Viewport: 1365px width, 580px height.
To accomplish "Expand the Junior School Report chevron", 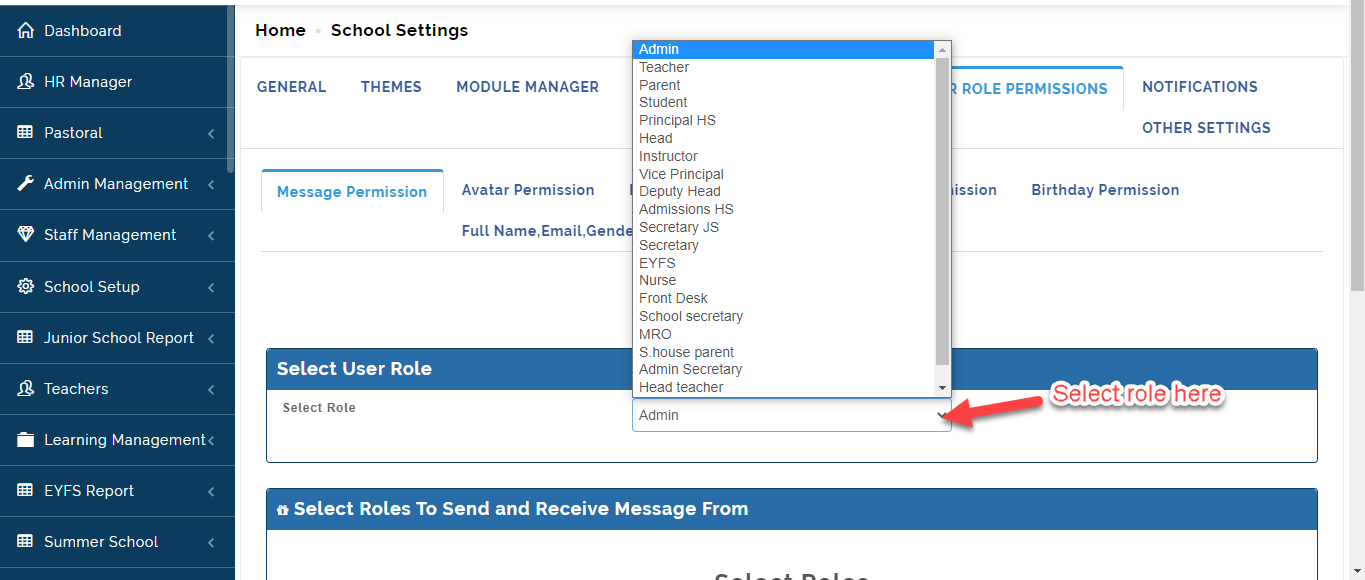I will [x=211, y=339].
